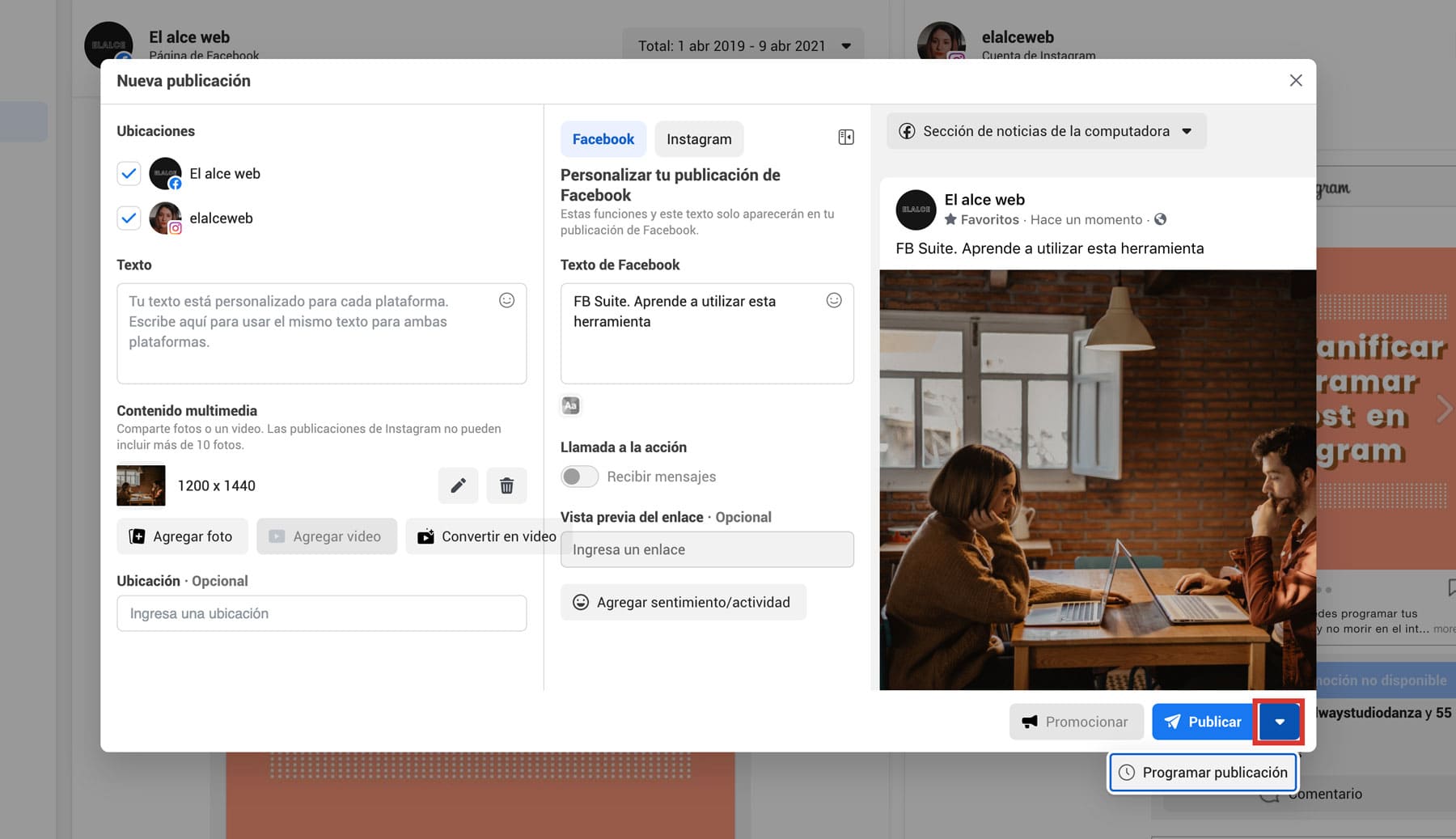The width and height of the screenshot is (1456, 839).
Task: Select the 1200 x 1440 photo thumbnail
Action: [141, 485]
